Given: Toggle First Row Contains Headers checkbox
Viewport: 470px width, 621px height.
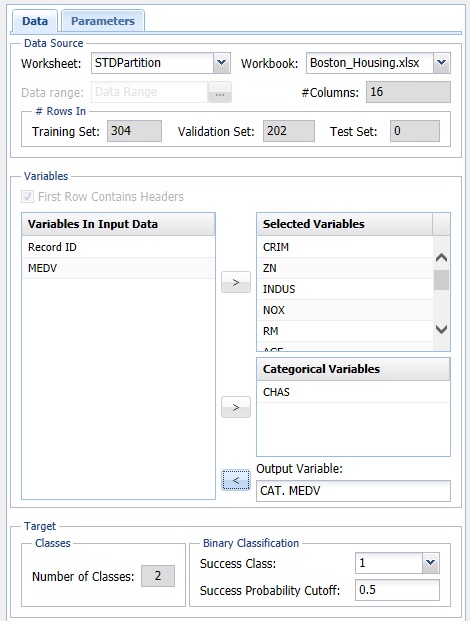Looking at the screenshot, I should coord(27,196).
